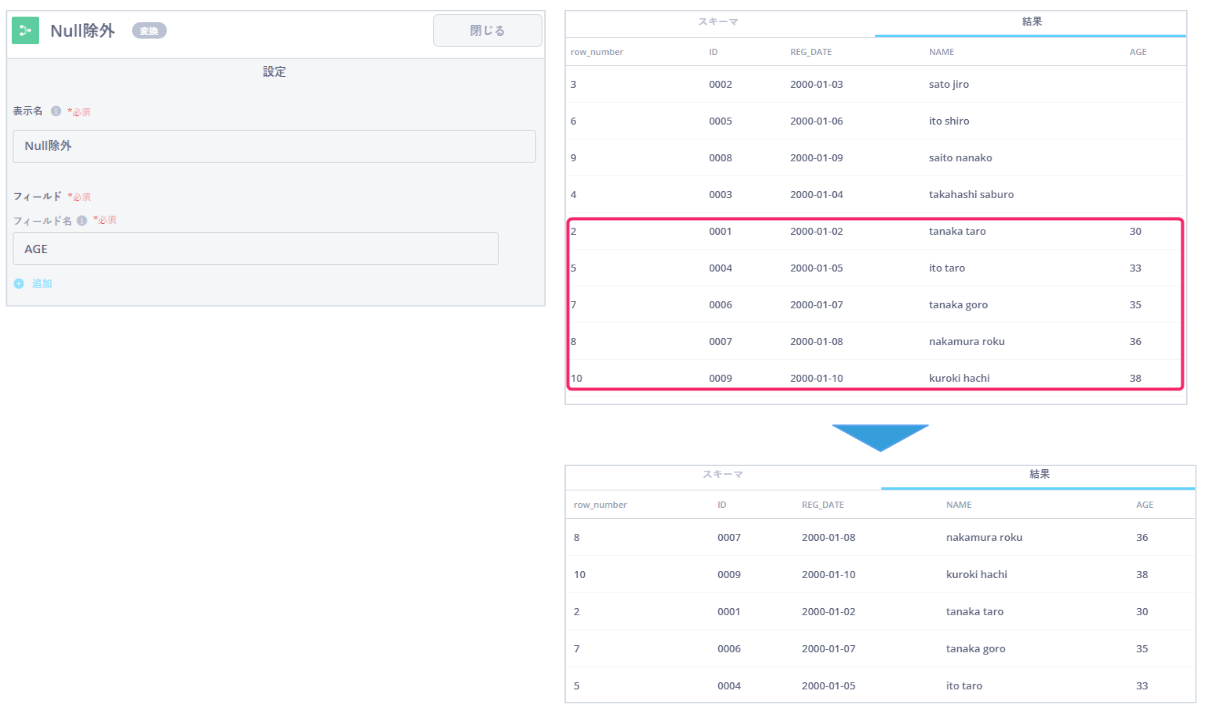
Task: Click ito taro in the lower table
Action: coord(964,686)
